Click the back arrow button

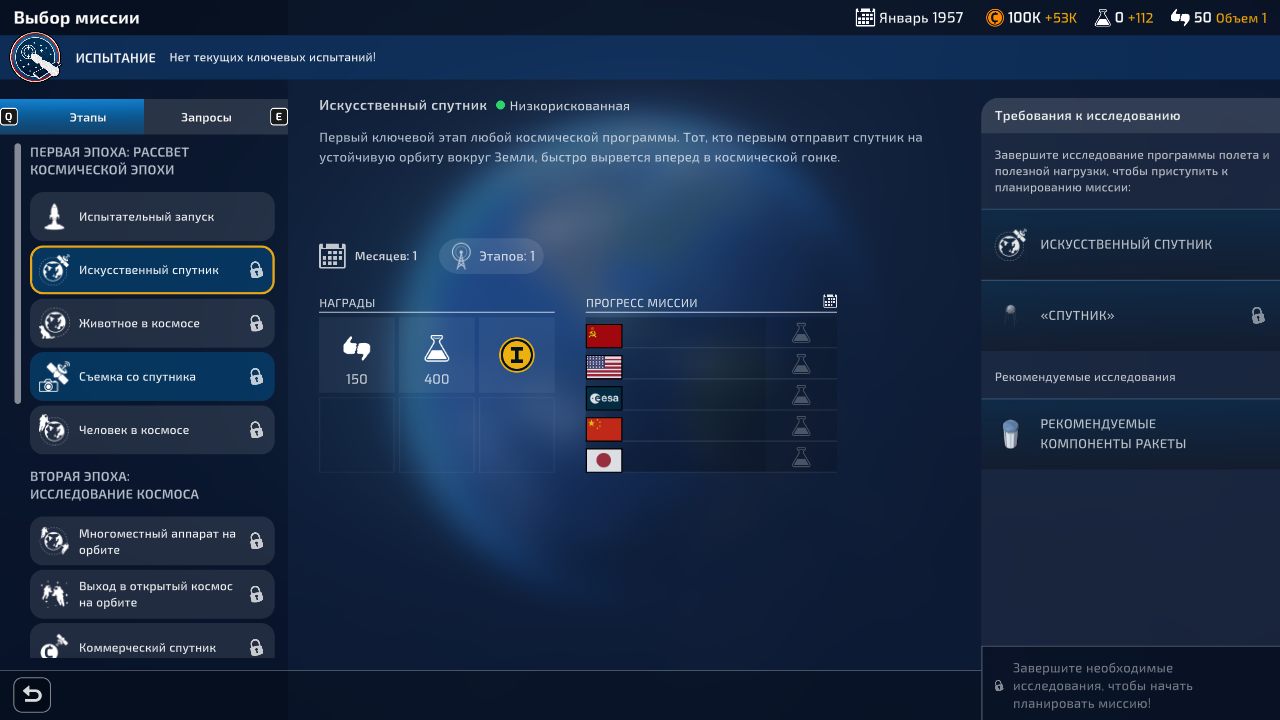point(32,694)
